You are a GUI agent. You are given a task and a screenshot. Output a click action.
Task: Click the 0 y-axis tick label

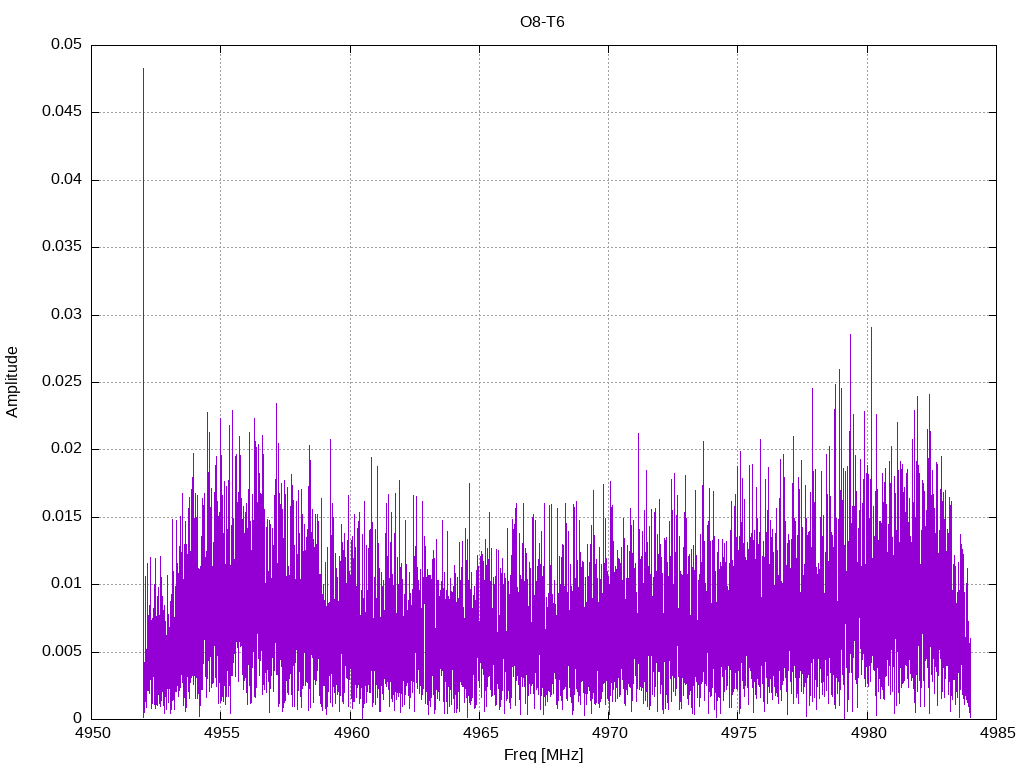77,719
